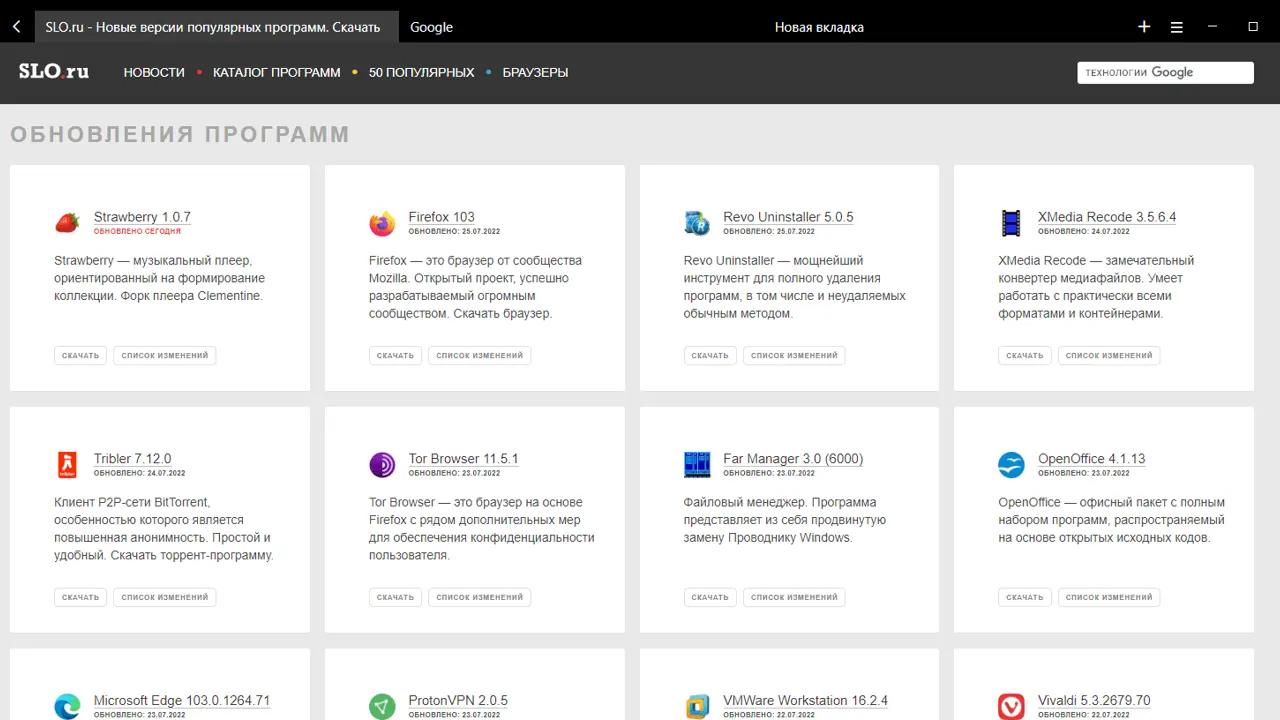Click the Firefox browser icon
1280x720 pixels.
click(382, 223)
